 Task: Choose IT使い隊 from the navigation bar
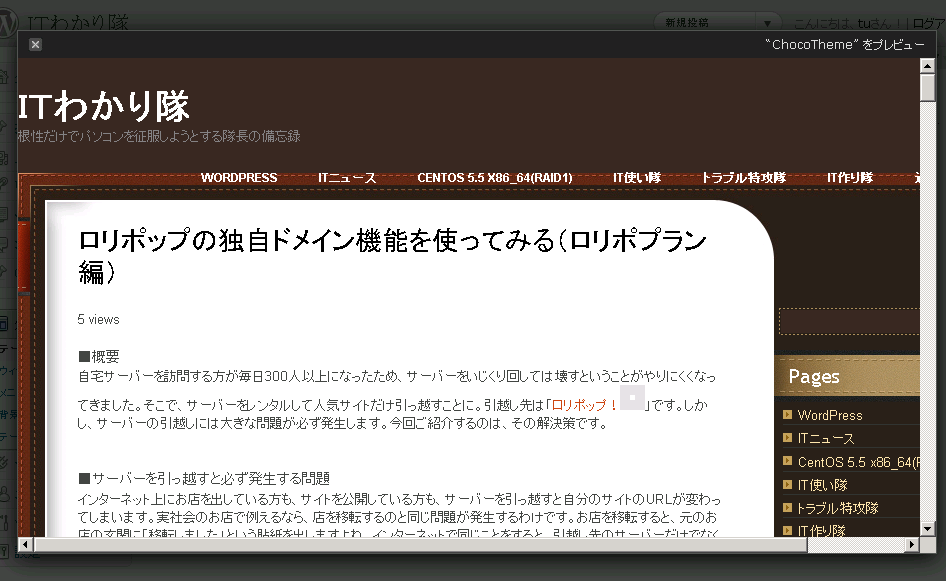click(637, 178)
